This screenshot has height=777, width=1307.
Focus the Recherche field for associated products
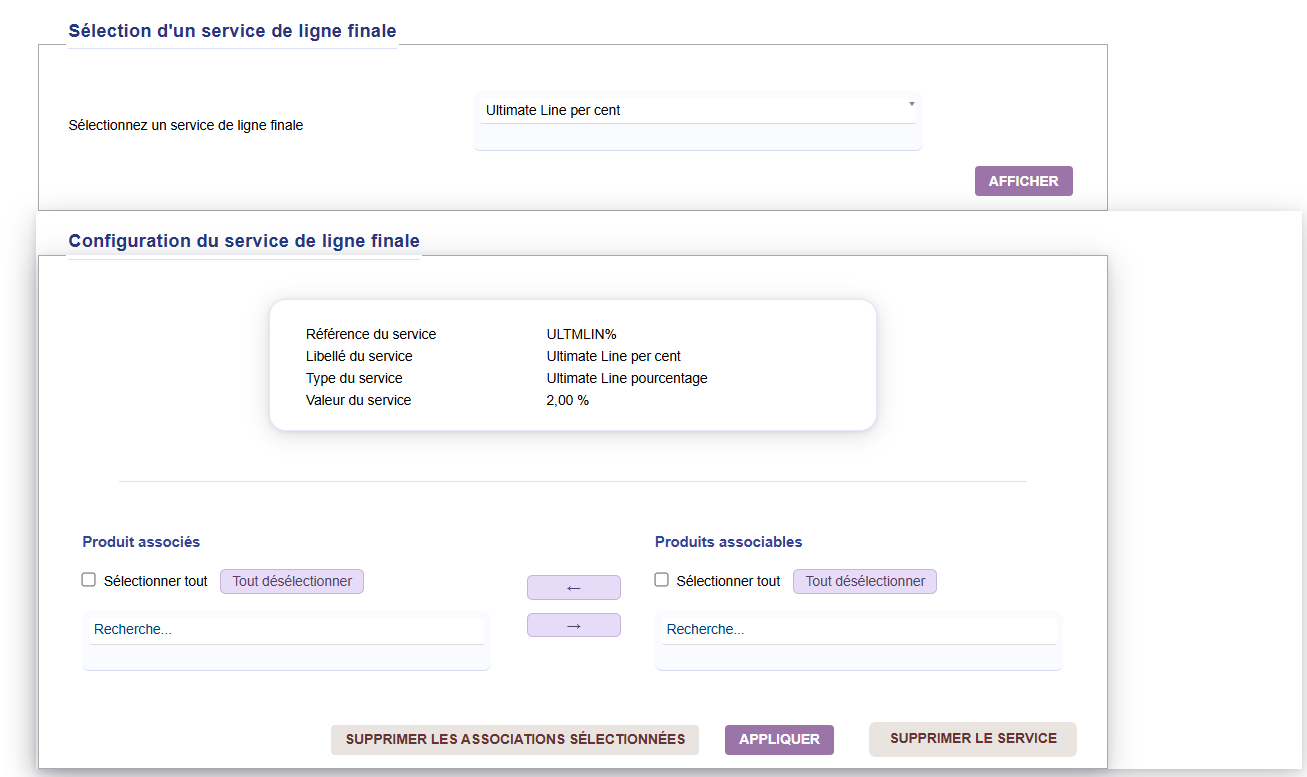pyautogui.click(x=286, y=630)
